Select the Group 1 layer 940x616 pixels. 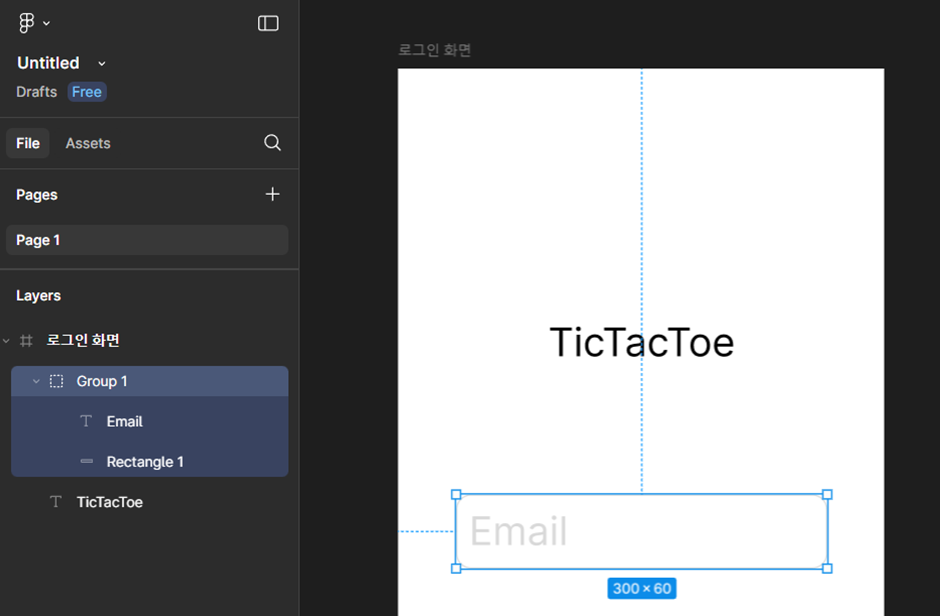pyautogui.click(x=150, y=381)
